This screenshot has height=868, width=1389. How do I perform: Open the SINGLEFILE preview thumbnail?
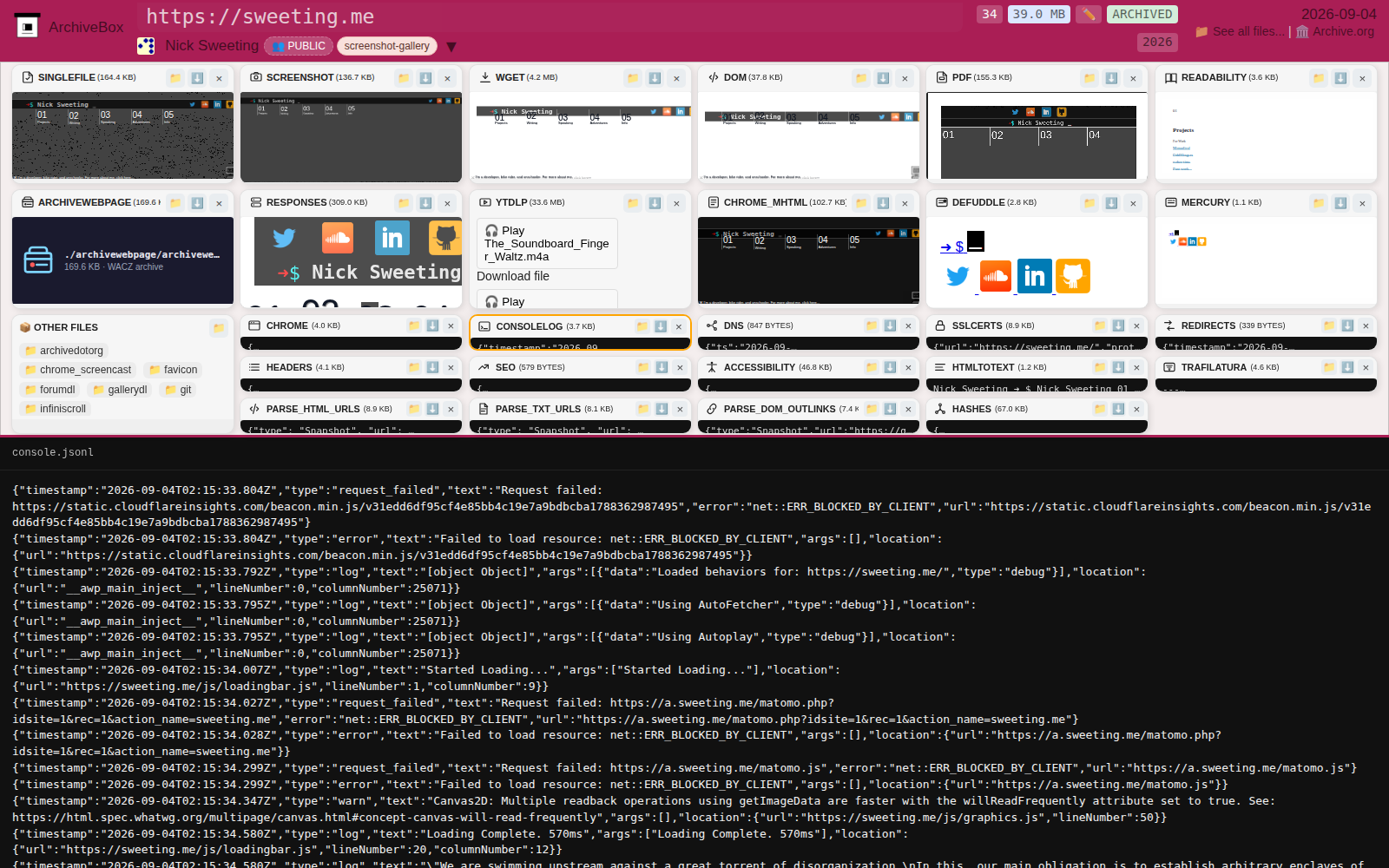(122, 136)
